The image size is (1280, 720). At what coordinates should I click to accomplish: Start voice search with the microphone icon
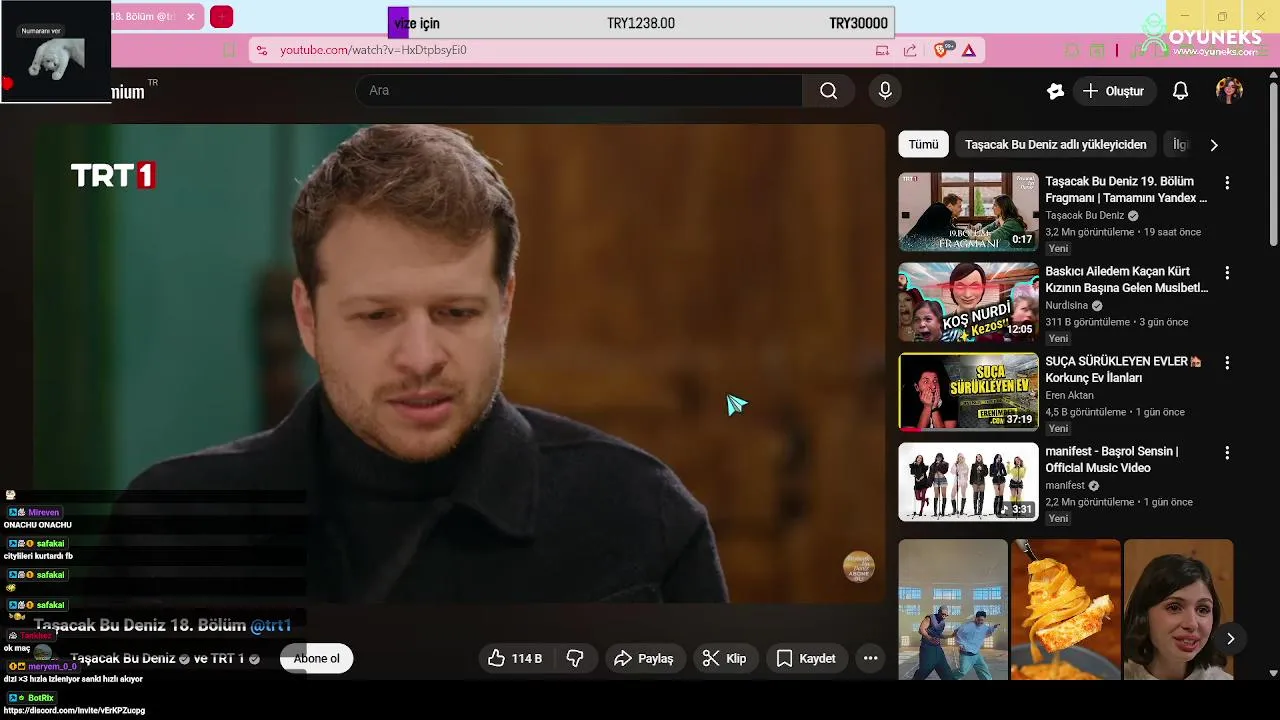(x=885, y=91)
